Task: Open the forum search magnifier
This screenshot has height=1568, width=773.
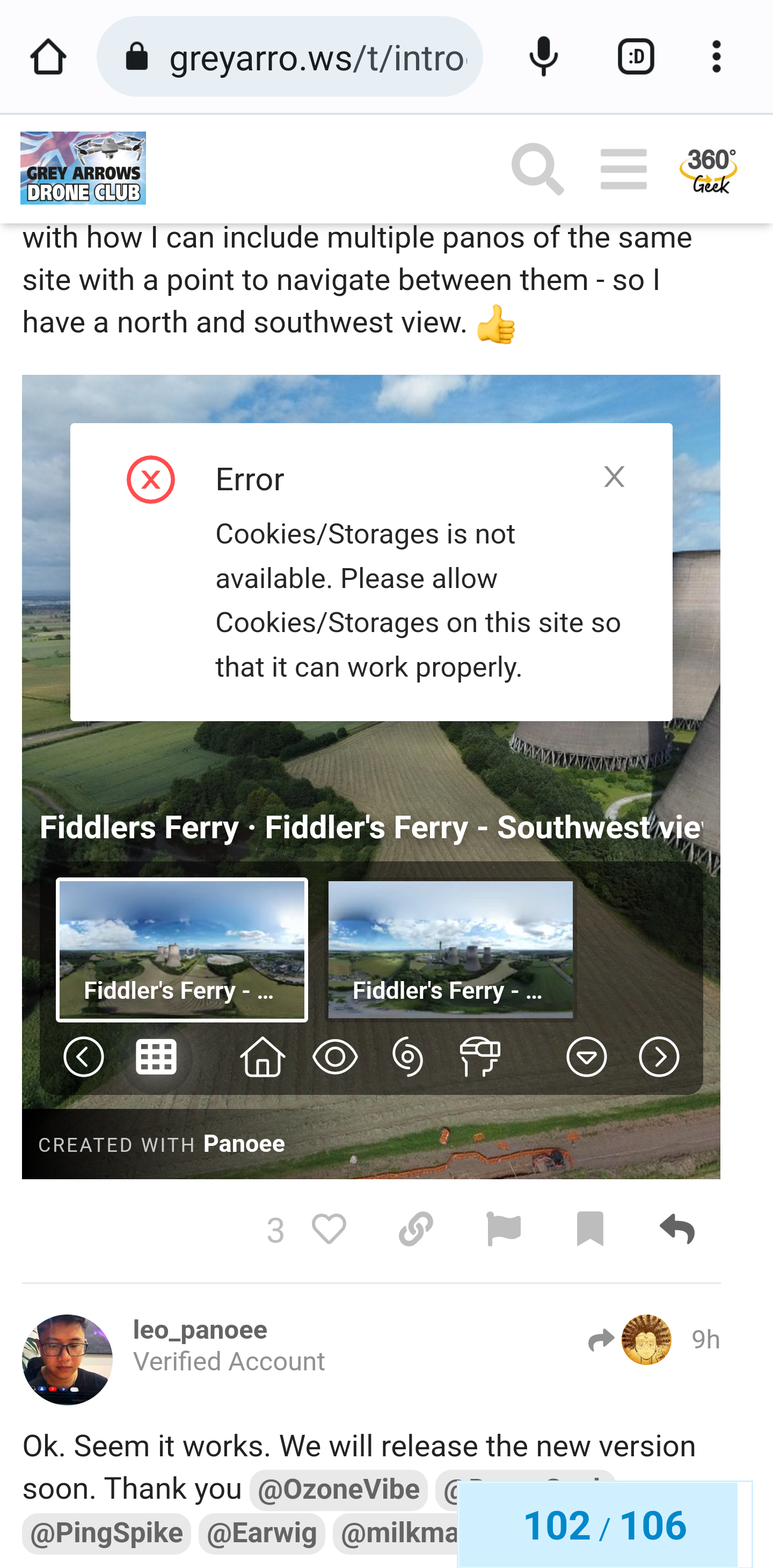Action: (x=537, y=169)
